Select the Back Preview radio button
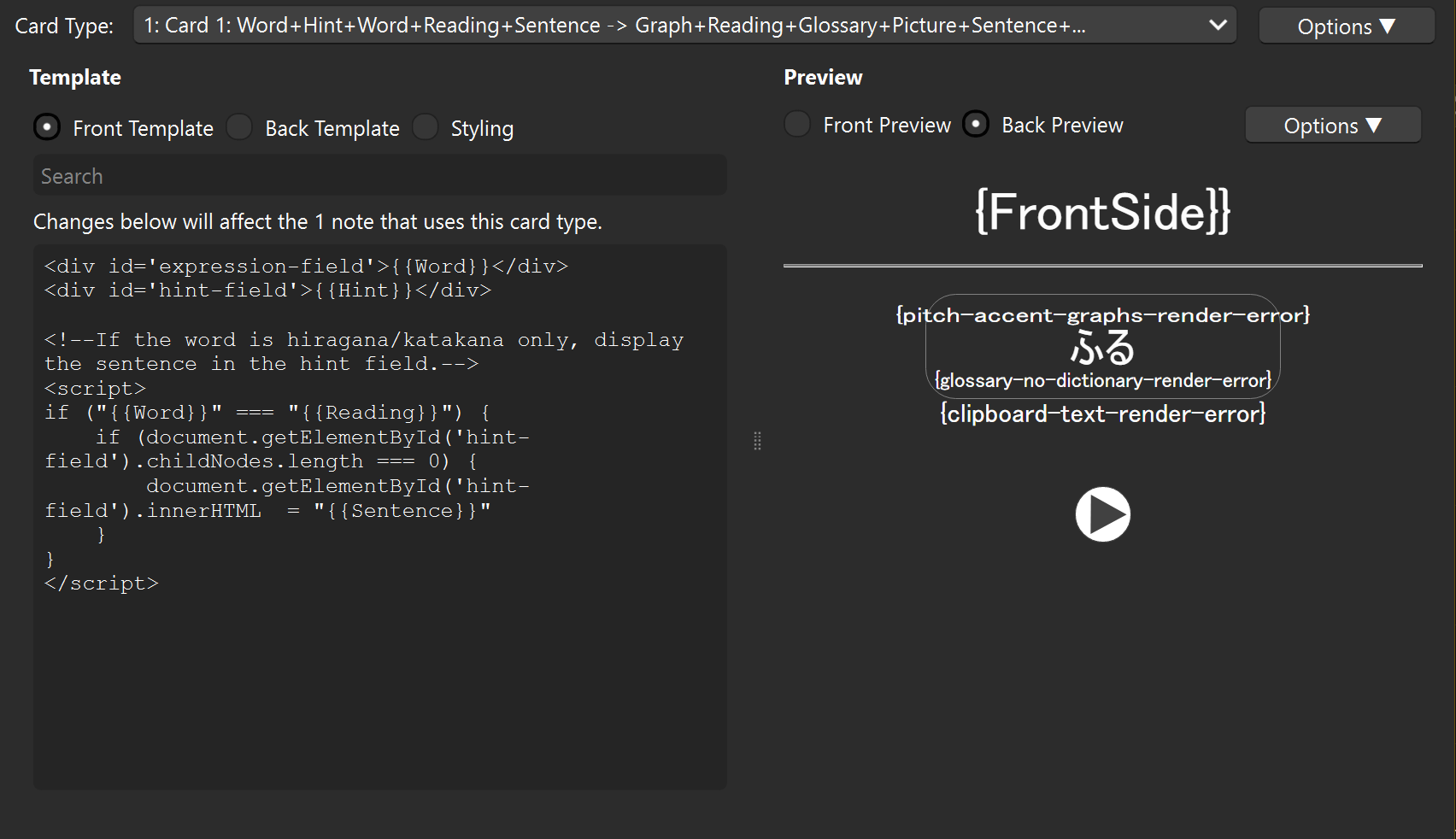The height and width of the screenshot is (839, 1456). tap(976, 124)
